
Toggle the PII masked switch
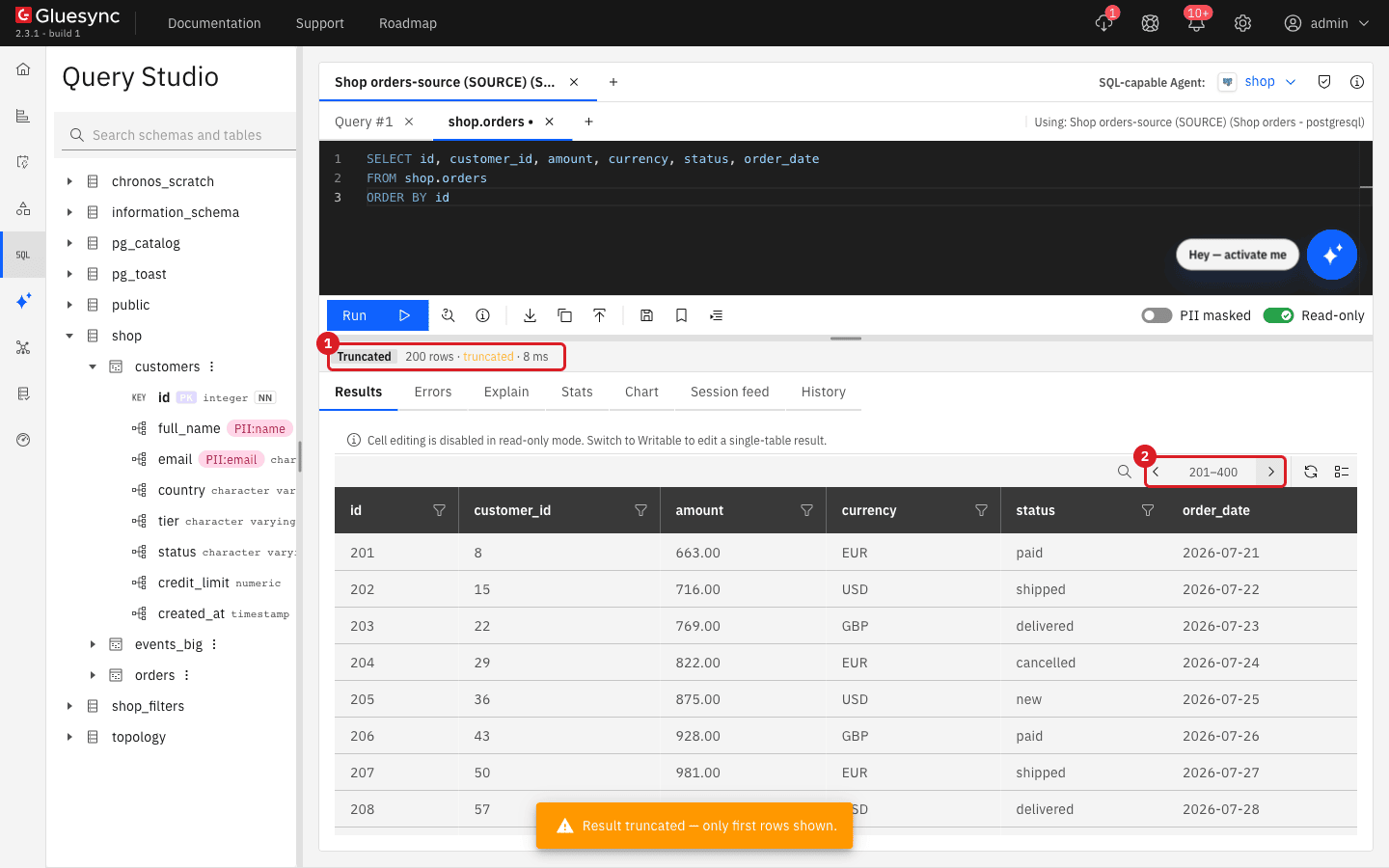coord(1157,315)
